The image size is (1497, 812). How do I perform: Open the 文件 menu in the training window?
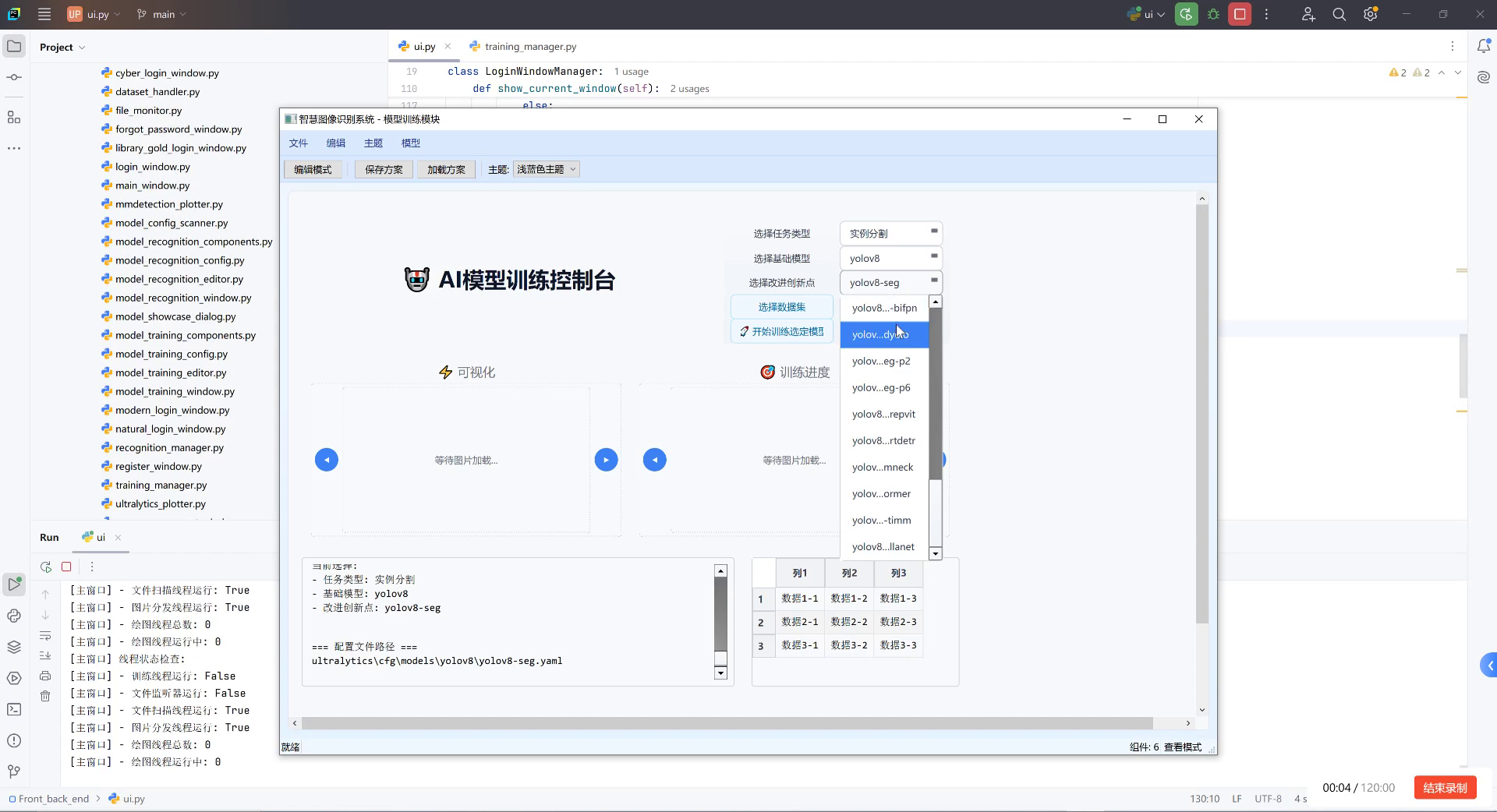pyautogui.click(x=298, y=143)
